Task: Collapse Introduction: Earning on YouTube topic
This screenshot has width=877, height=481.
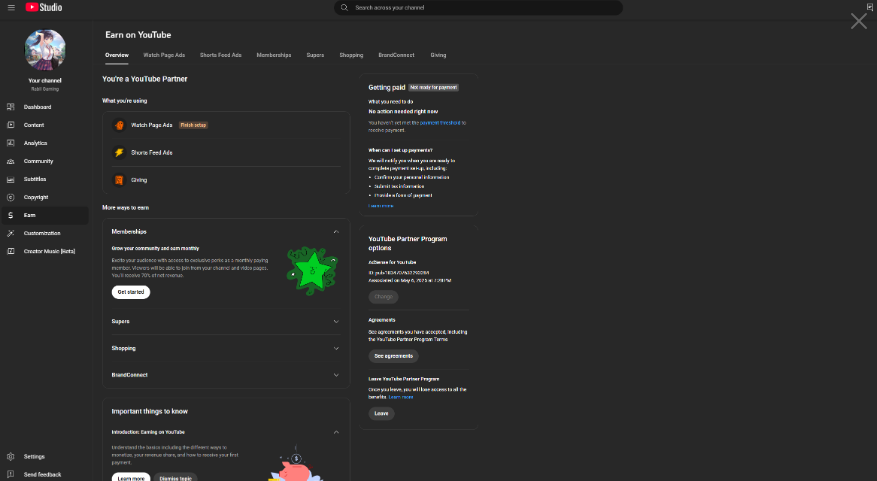Action: [336, 432]
